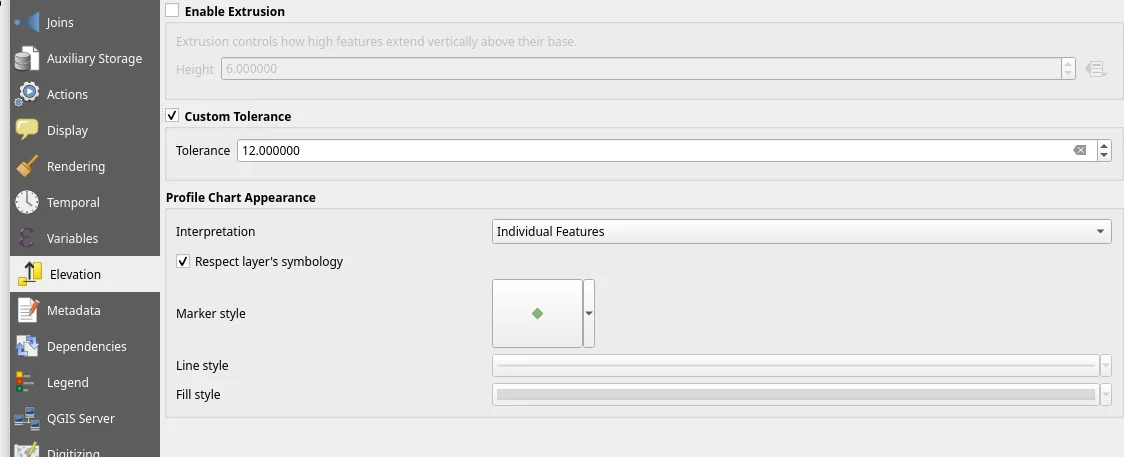
Task: Click the Legend icon in sidebar
Action: 27,383
